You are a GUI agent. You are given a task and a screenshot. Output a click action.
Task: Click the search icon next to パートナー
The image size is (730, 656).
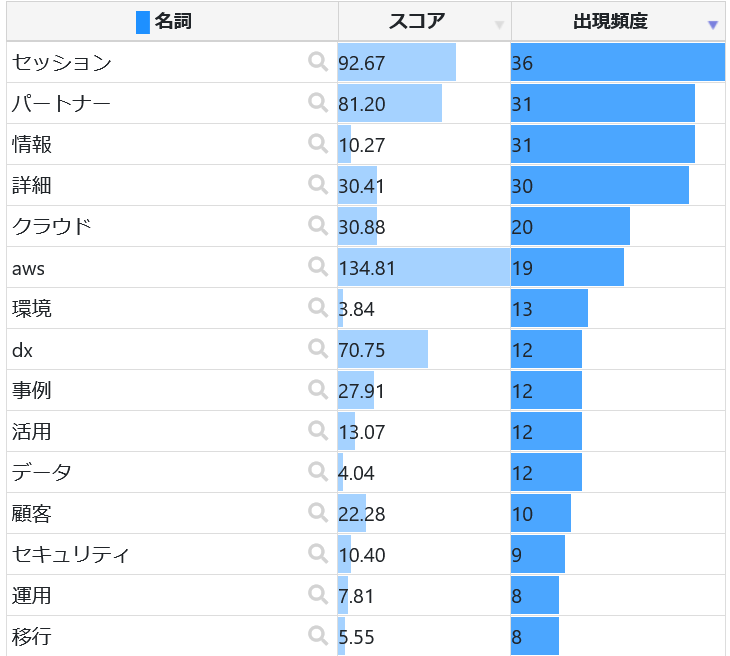(318, 103)
